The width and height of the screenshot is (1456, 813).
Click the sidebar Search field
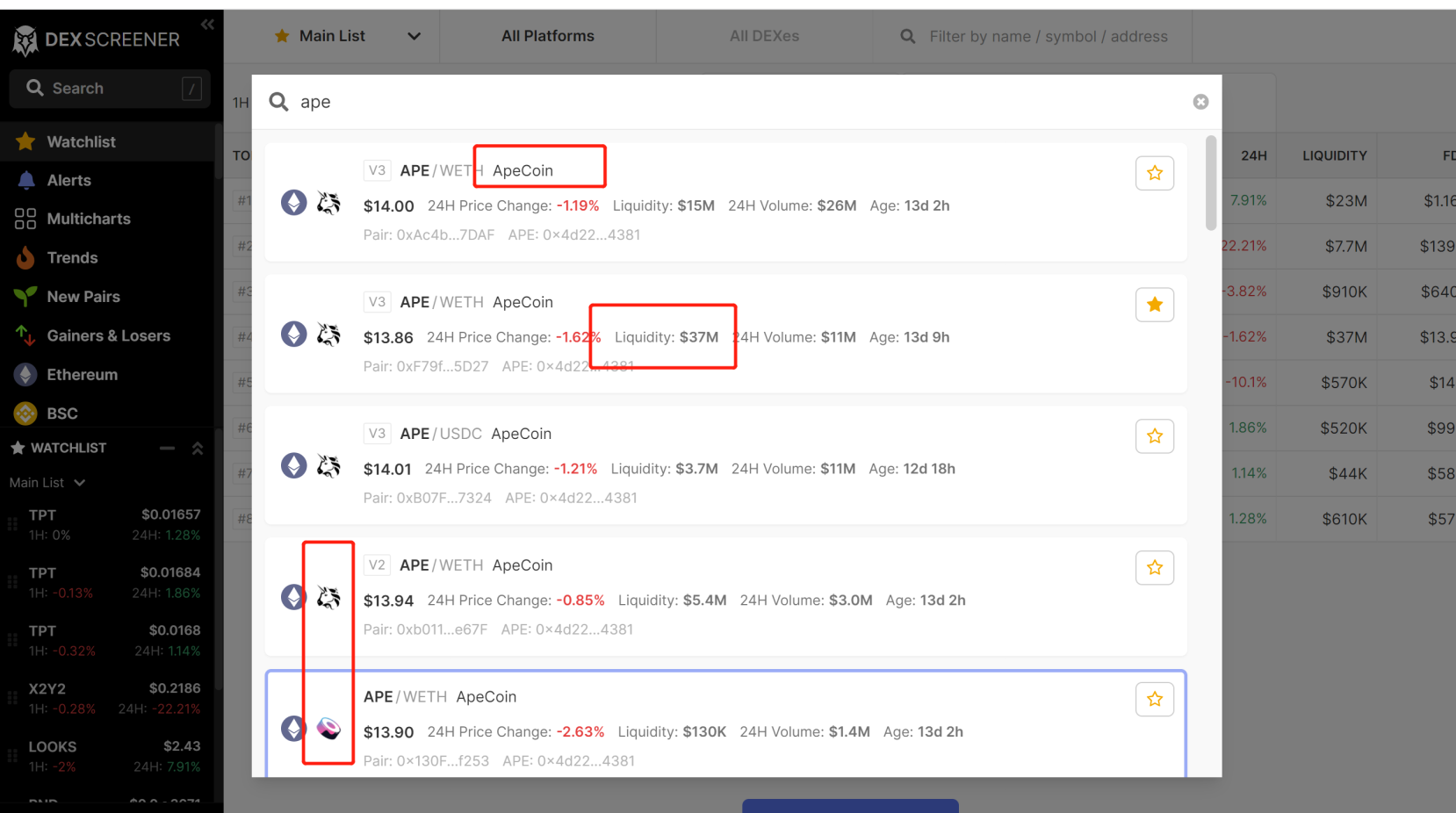(x=110, y=88)
